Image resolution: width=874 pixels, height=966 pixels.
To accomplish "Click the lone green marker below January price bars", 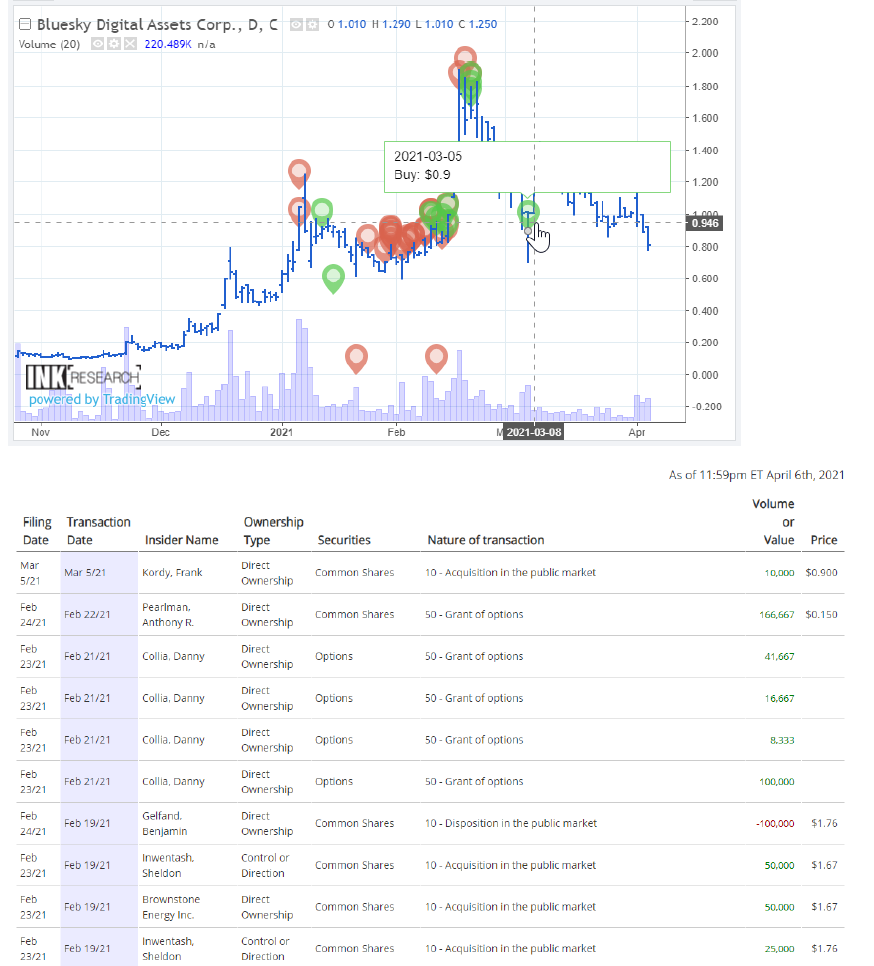I will (334, 278).
